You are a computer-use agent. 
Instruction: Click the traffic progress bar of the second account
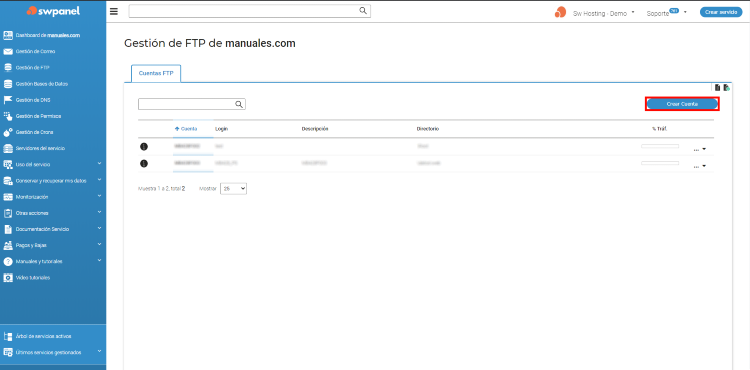[x=660, y=163]
